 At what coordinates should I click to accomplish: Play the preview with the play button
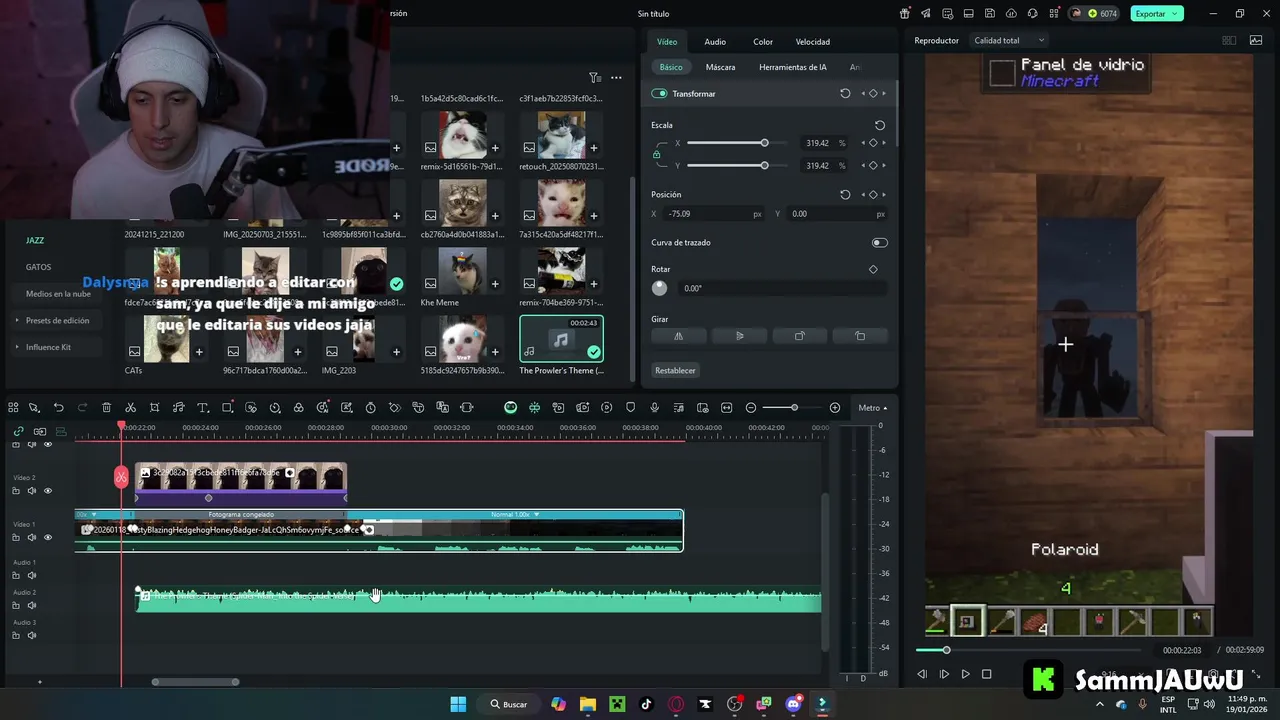pyautogui.click(x=965, y=674)
